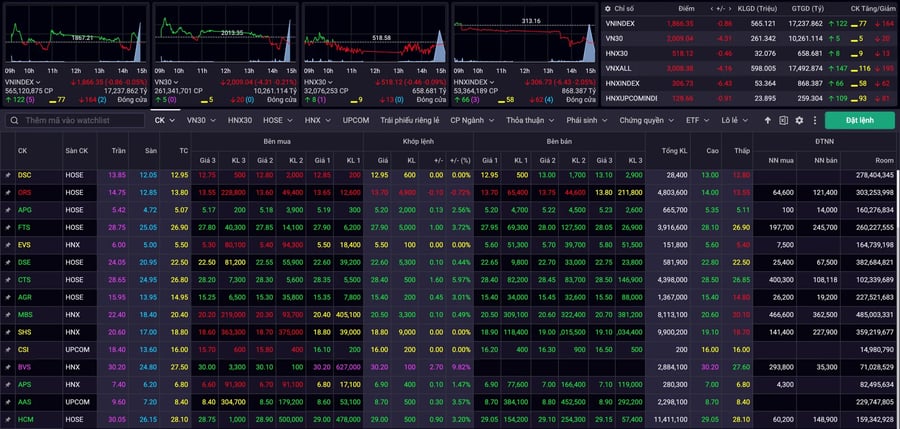Toggle the pin on the FTS row

pyautogui.click(x=8, y=227)
